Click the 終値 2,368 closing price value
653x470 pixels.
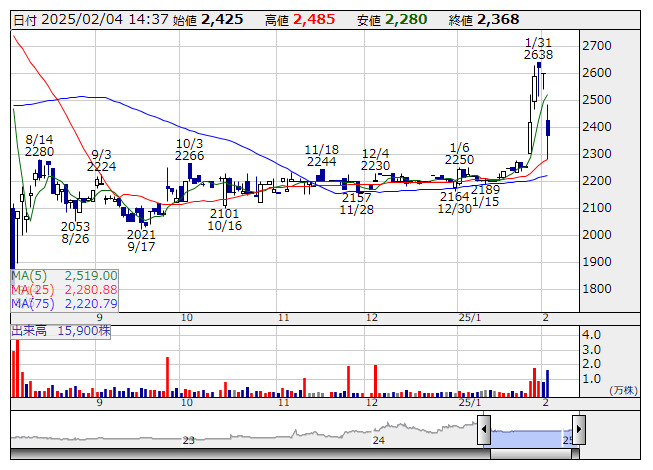[x=484, y=20]
